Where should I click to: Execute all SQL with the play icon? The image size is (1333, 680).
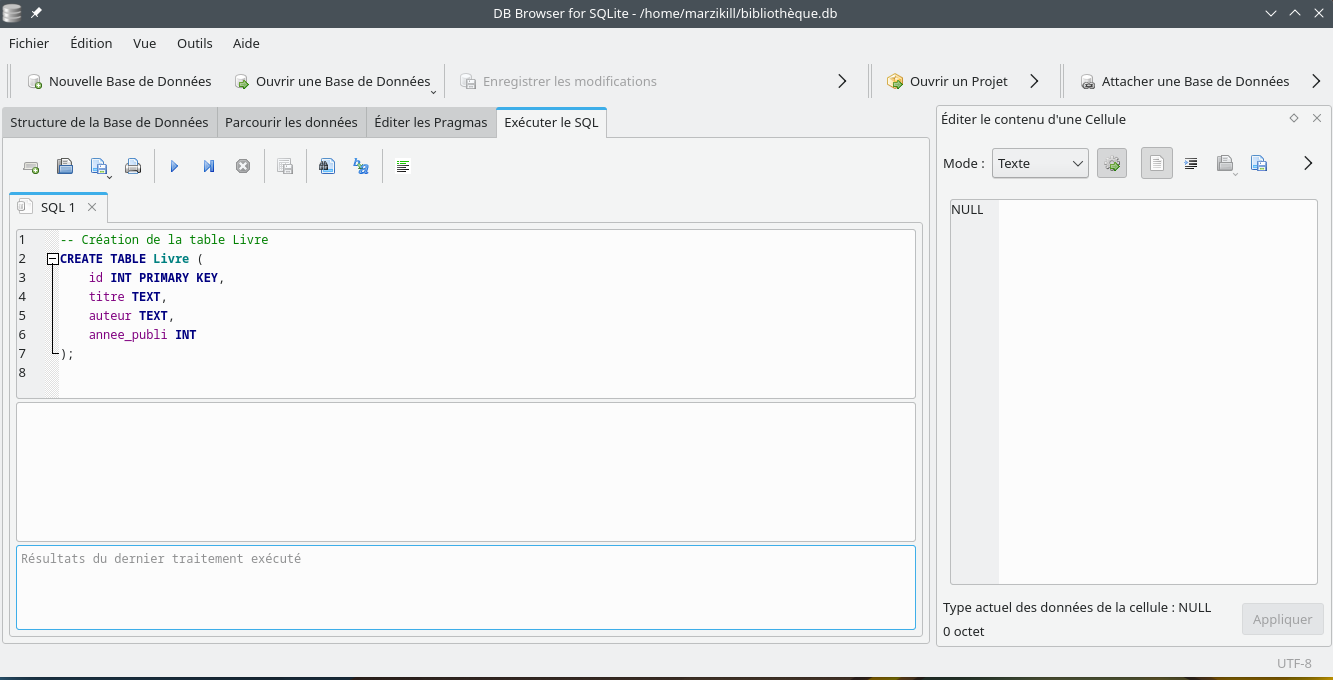pos(175,167)
